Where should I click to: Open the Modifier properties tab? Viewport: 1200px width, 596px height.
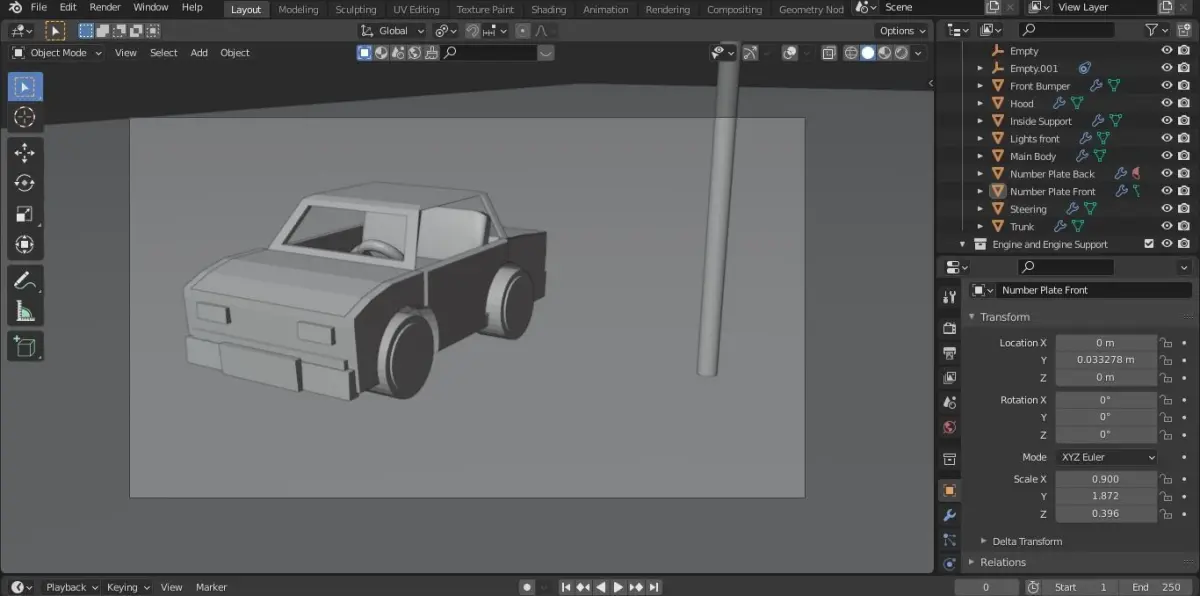949,516
